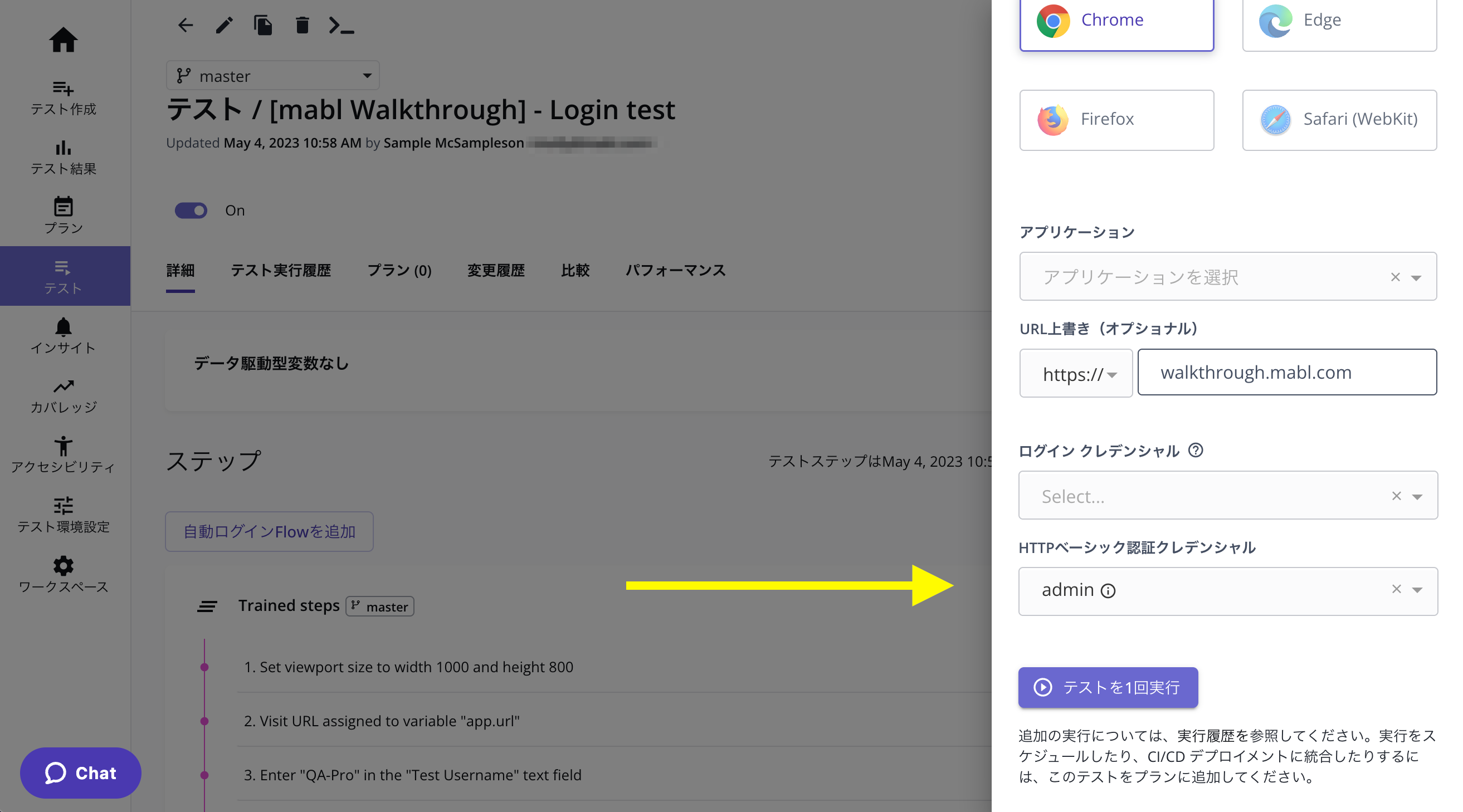Screen dimensions: 1463x812
Task: Select the Firefox browser option
Action: click(x=1116, y=120)
